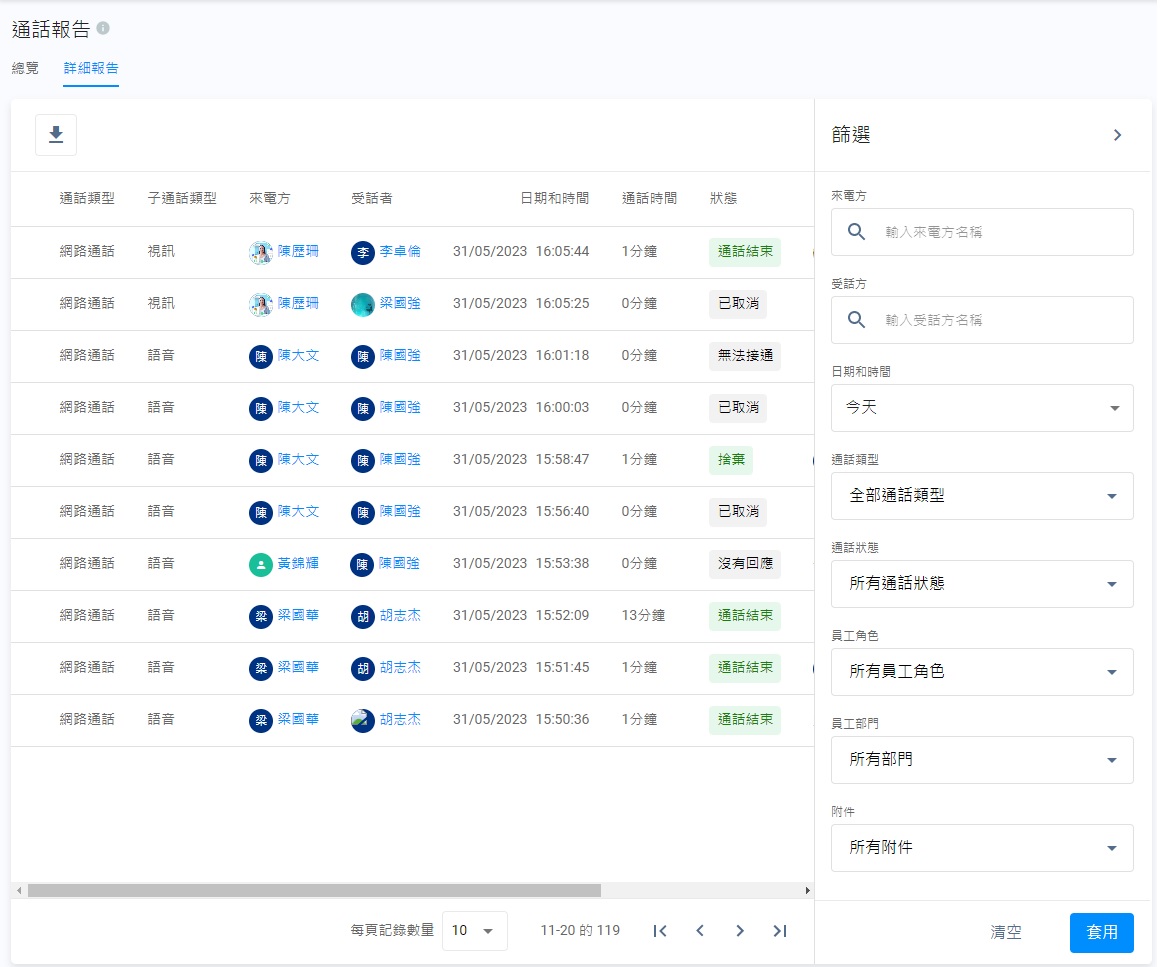This screenshot has height=967, width=1173.
Task: Click the 李卓倫 receiver avatar icon
Action: [362, 252]
